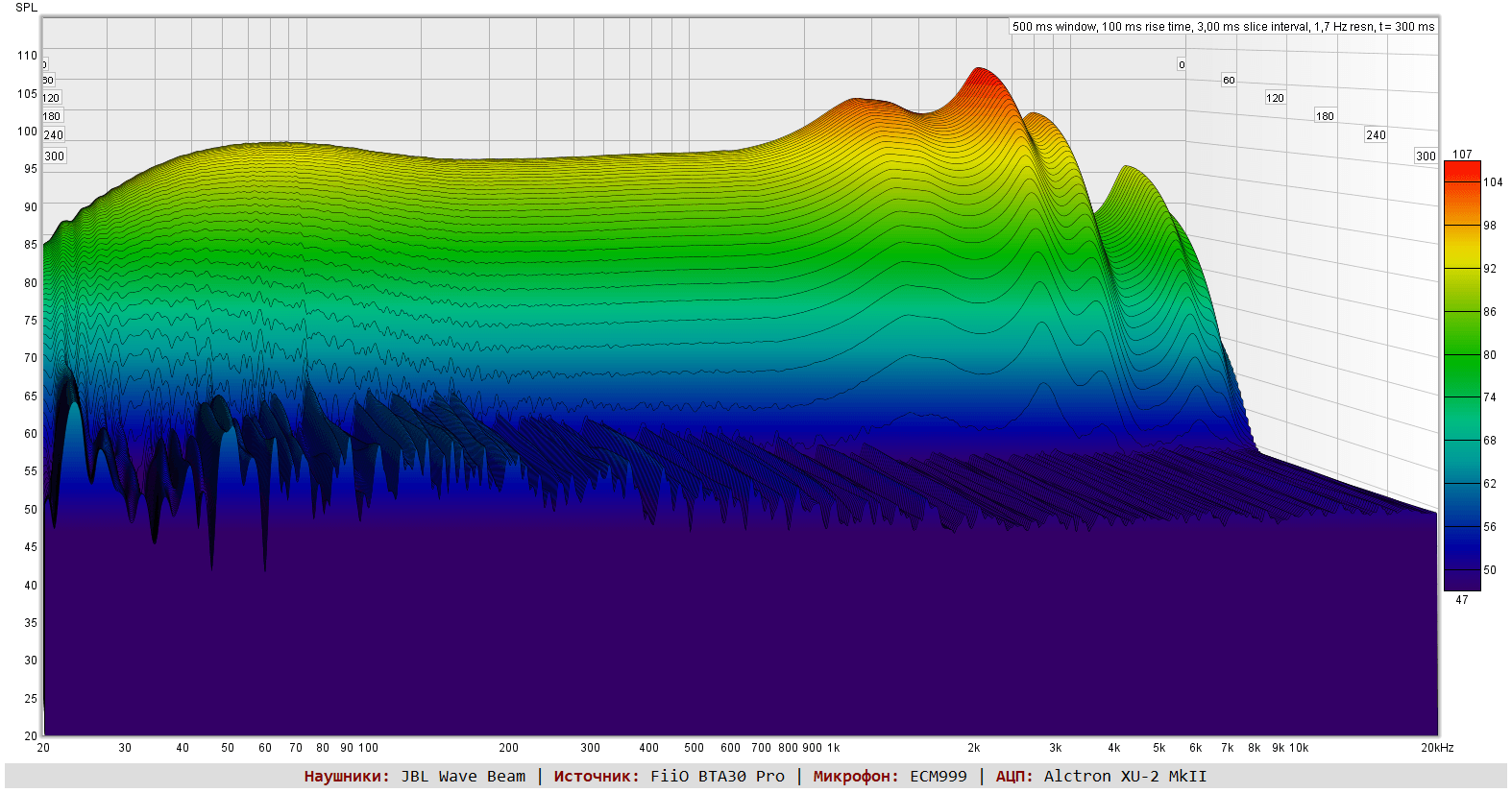Viewport: 1512px width, 793px height.
Task: Click the 56 value on the color legend
Action: click(x=1490, y=527)
